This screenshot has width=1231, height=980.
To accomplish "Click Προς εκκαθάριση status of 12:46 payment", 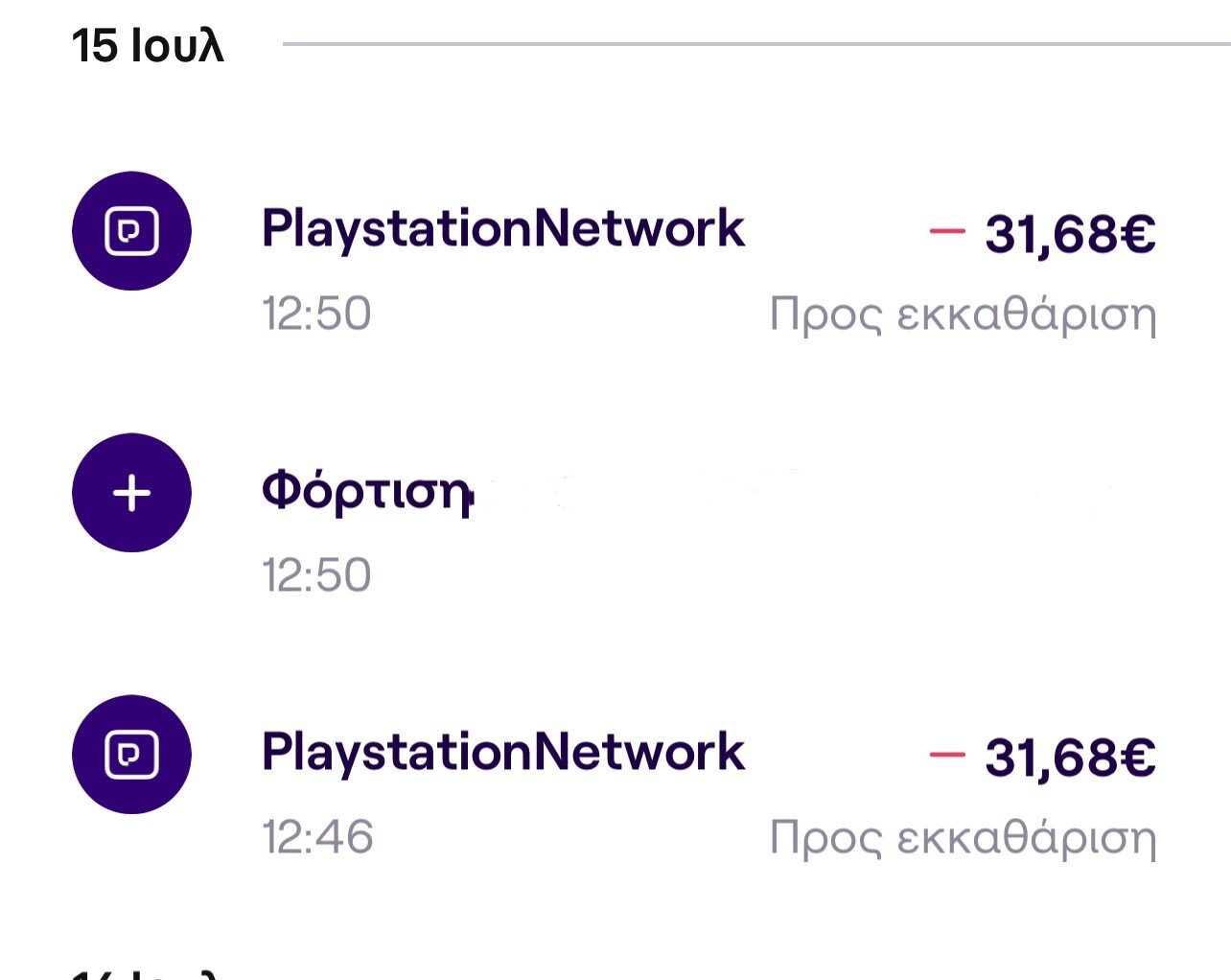I will click(x=963, y=838).
